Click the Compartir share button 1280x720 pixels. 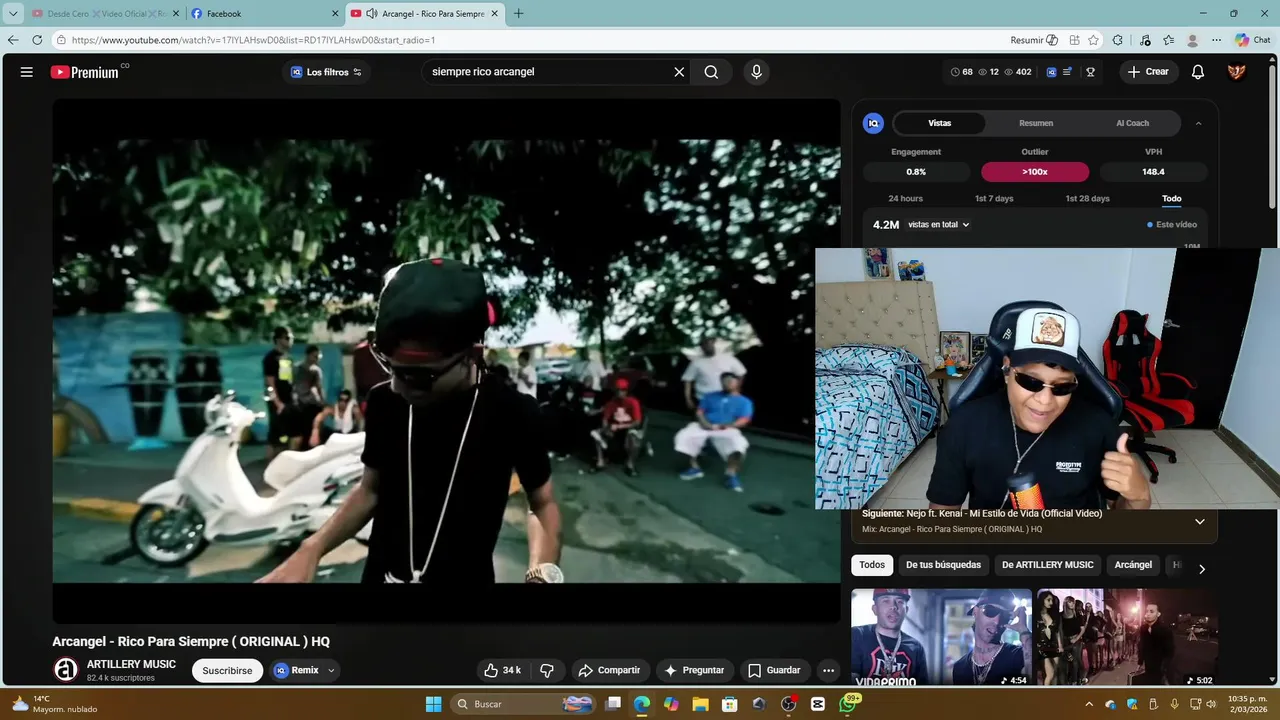click(x=609, y=670)
